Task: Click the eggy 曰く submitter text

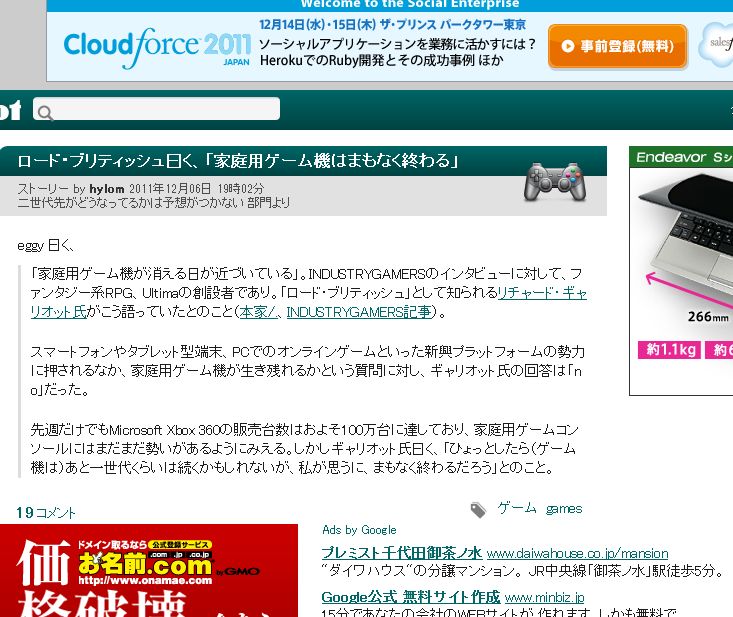Action: click(45, 245)
